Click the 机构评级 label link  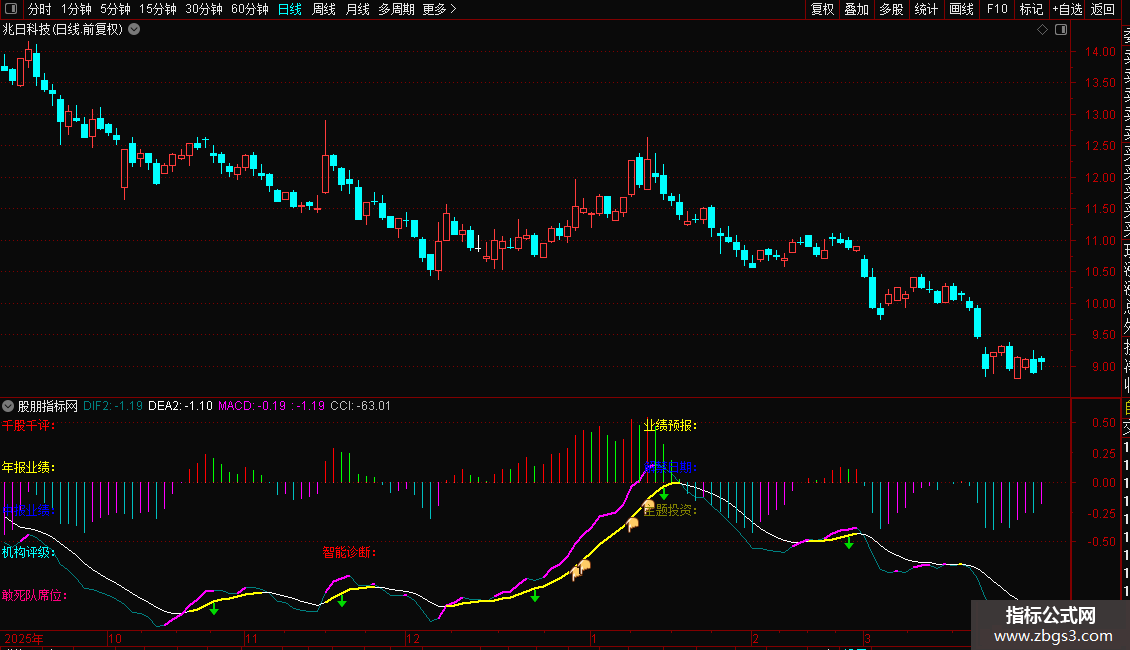click(x=28, y=551)
